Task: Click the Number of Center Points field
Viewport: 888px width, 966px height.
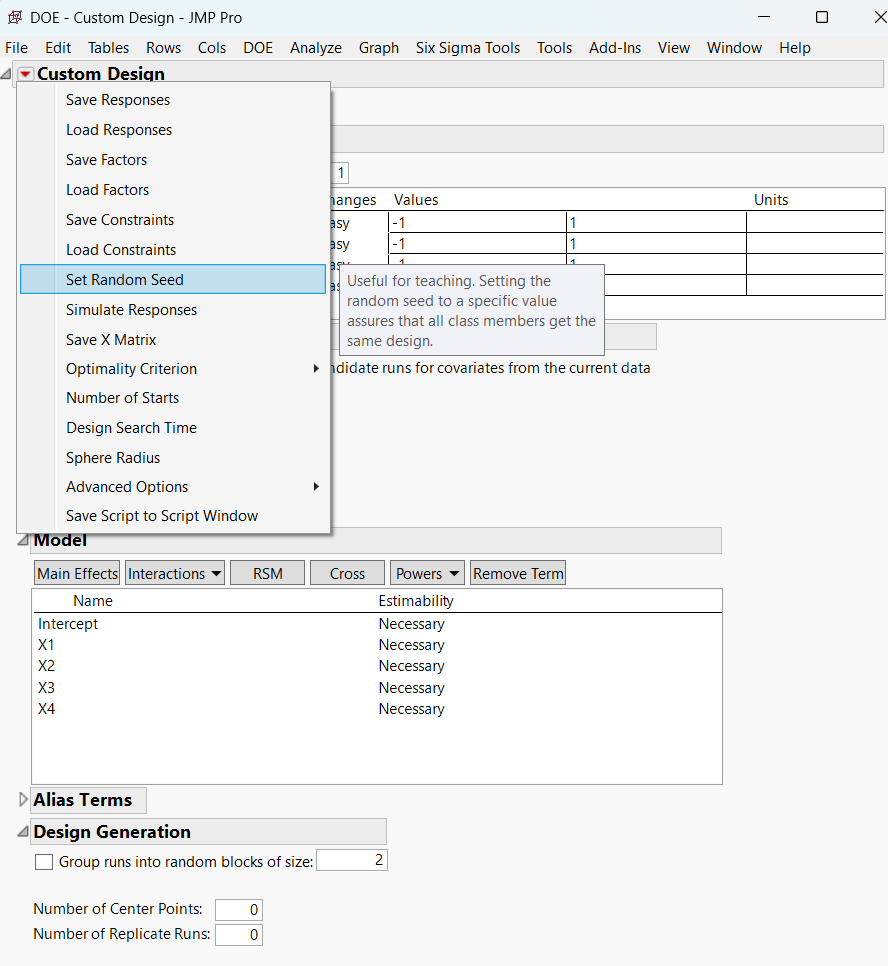Action: tap(238, 909)
